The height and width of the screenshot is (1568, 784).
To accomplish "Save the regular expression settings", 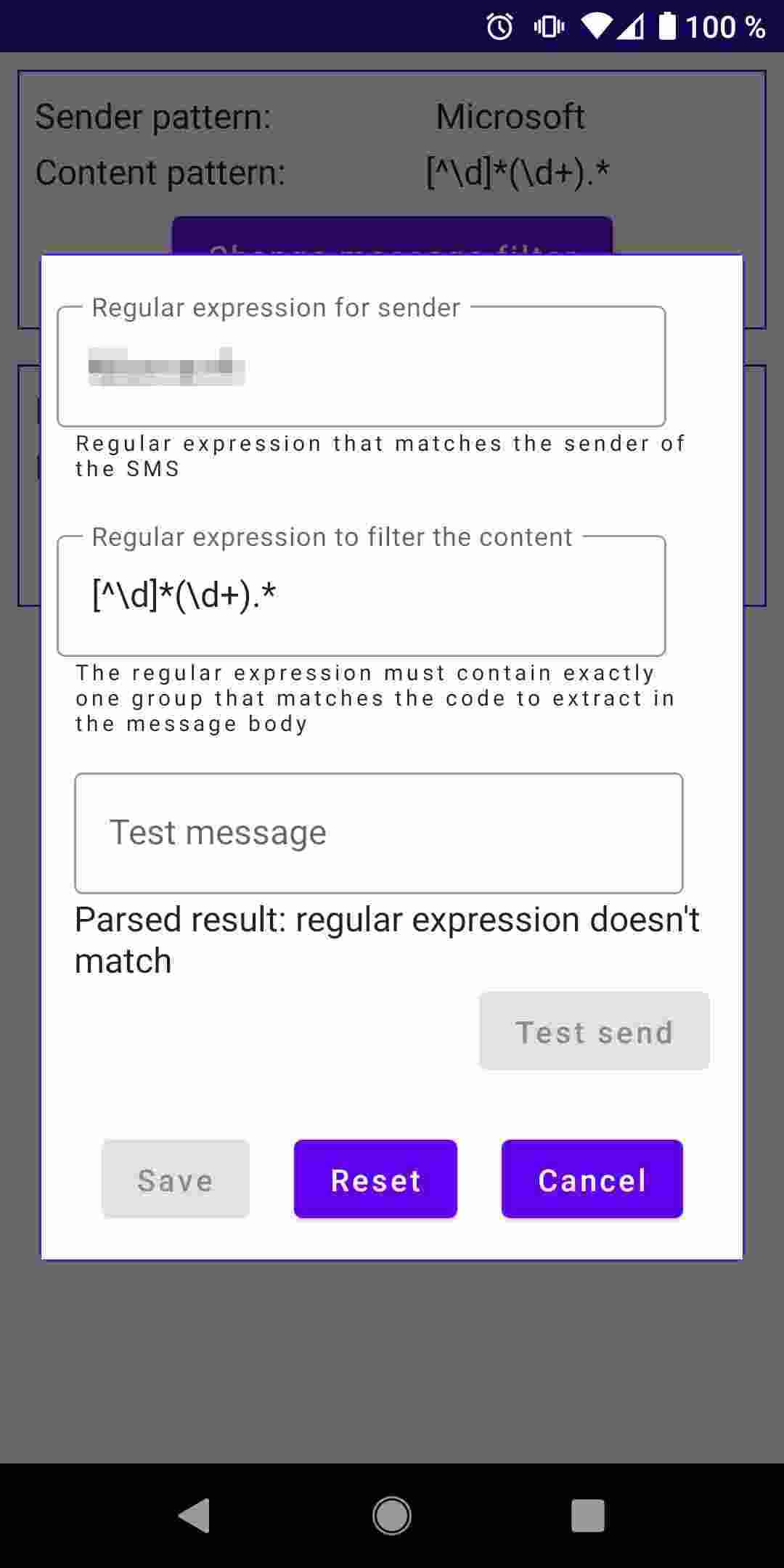I will 174,1179.
